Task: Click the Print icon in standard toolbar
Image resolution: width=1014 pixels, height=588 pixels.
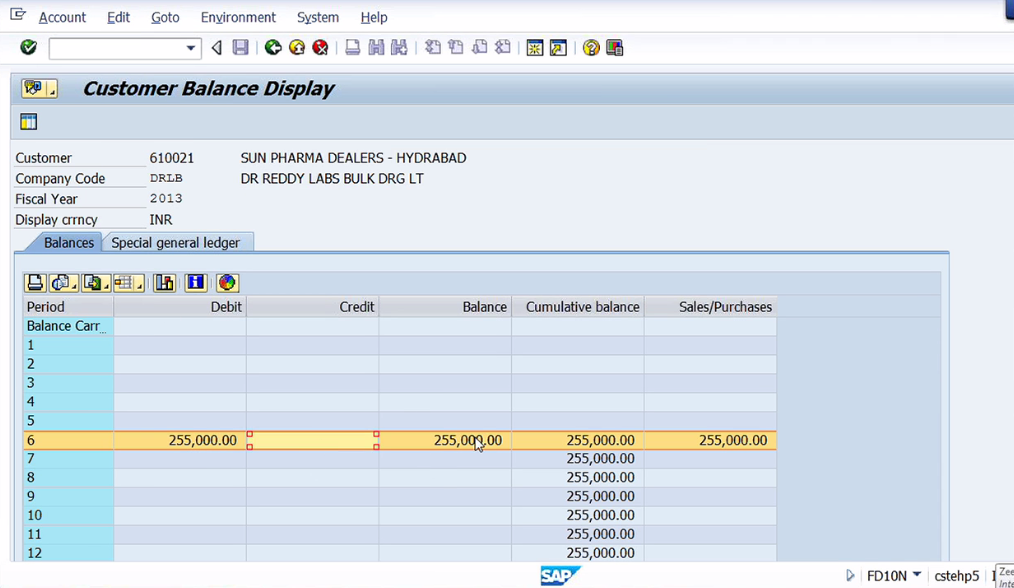Action: coord(352,48)
